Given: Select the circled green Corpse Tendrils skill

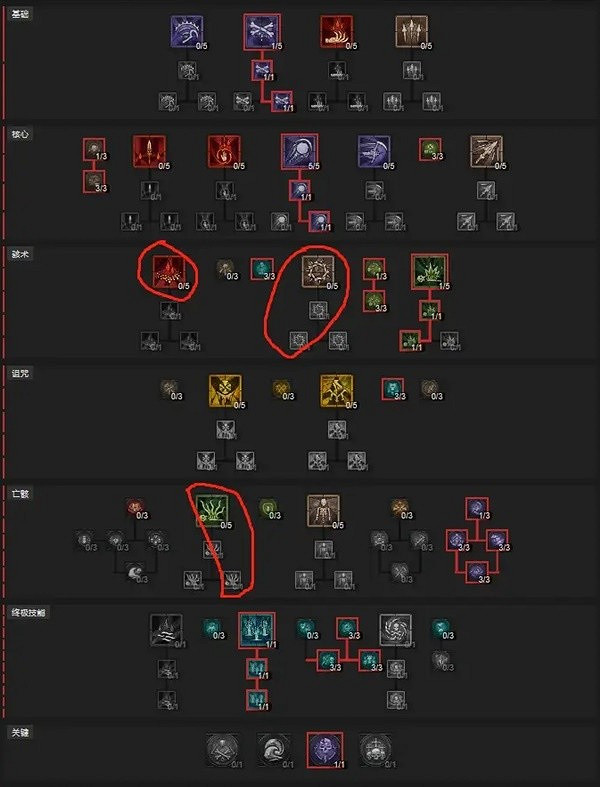Looking at the screenshot, I should point(212,511).
